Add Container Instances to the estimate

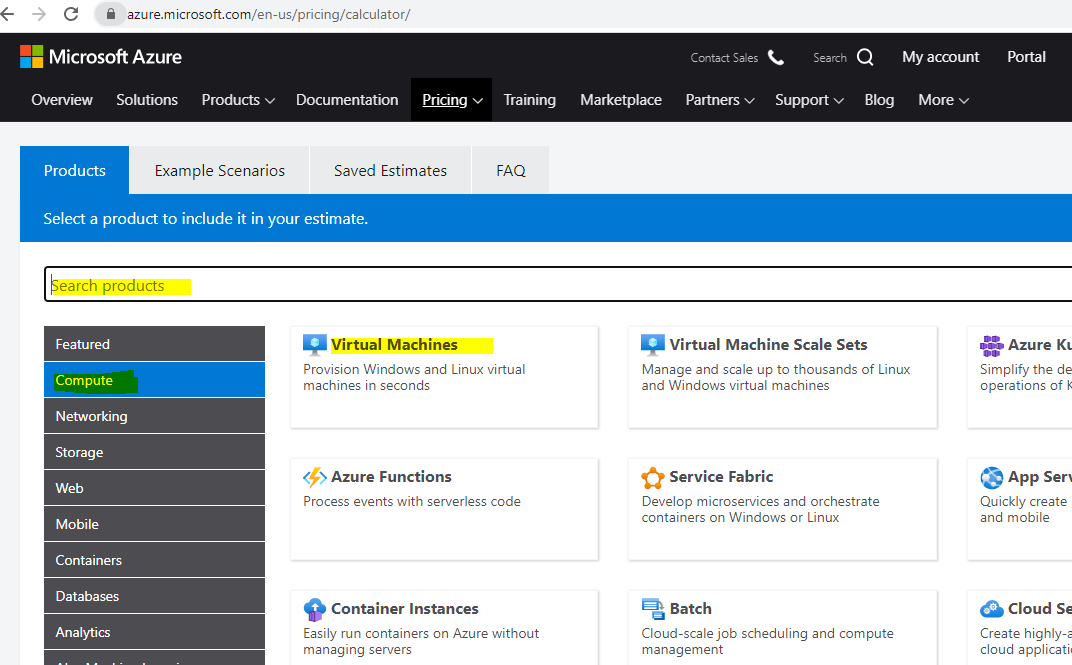pos(444,627)
